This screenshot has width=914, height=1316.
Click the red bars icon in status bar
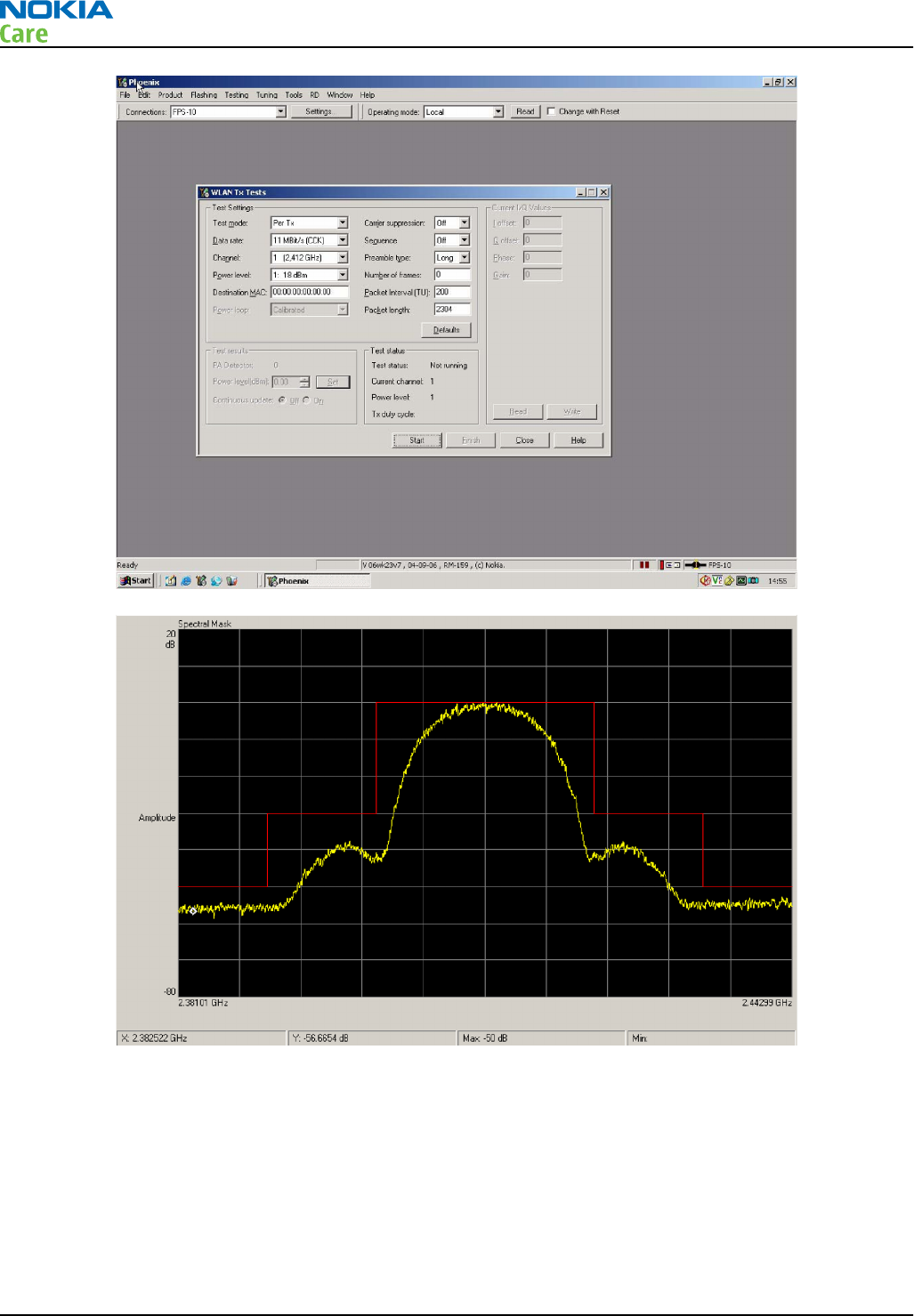[644, 565]
